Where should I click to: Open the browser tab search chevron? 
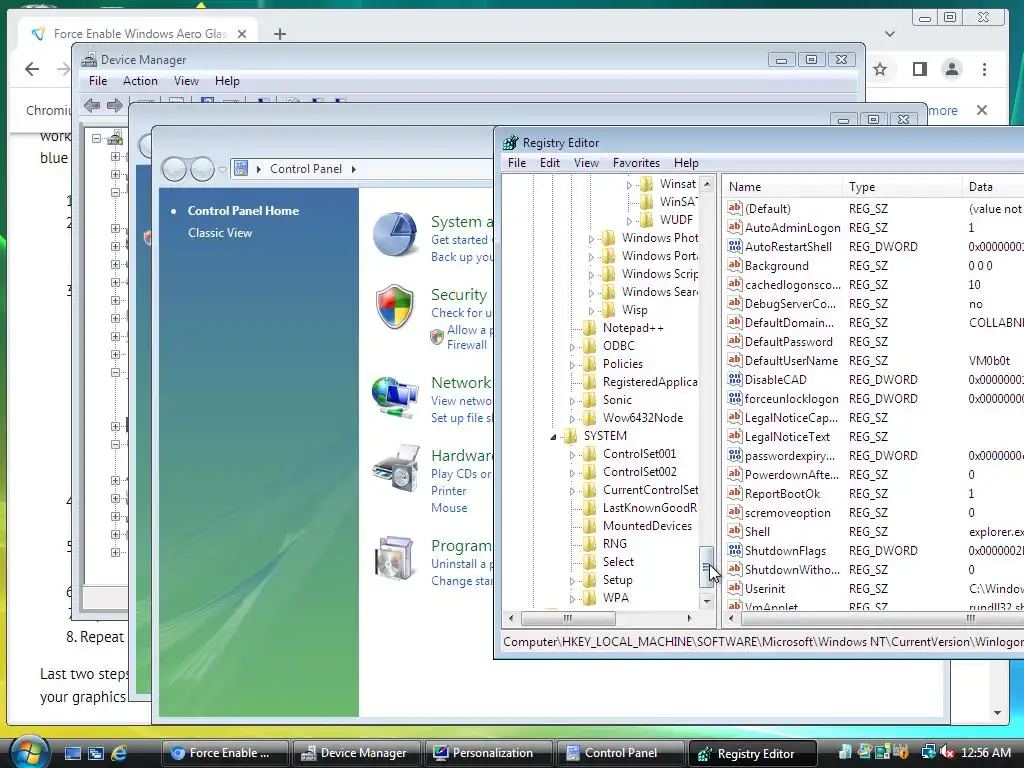click(889, 33)
